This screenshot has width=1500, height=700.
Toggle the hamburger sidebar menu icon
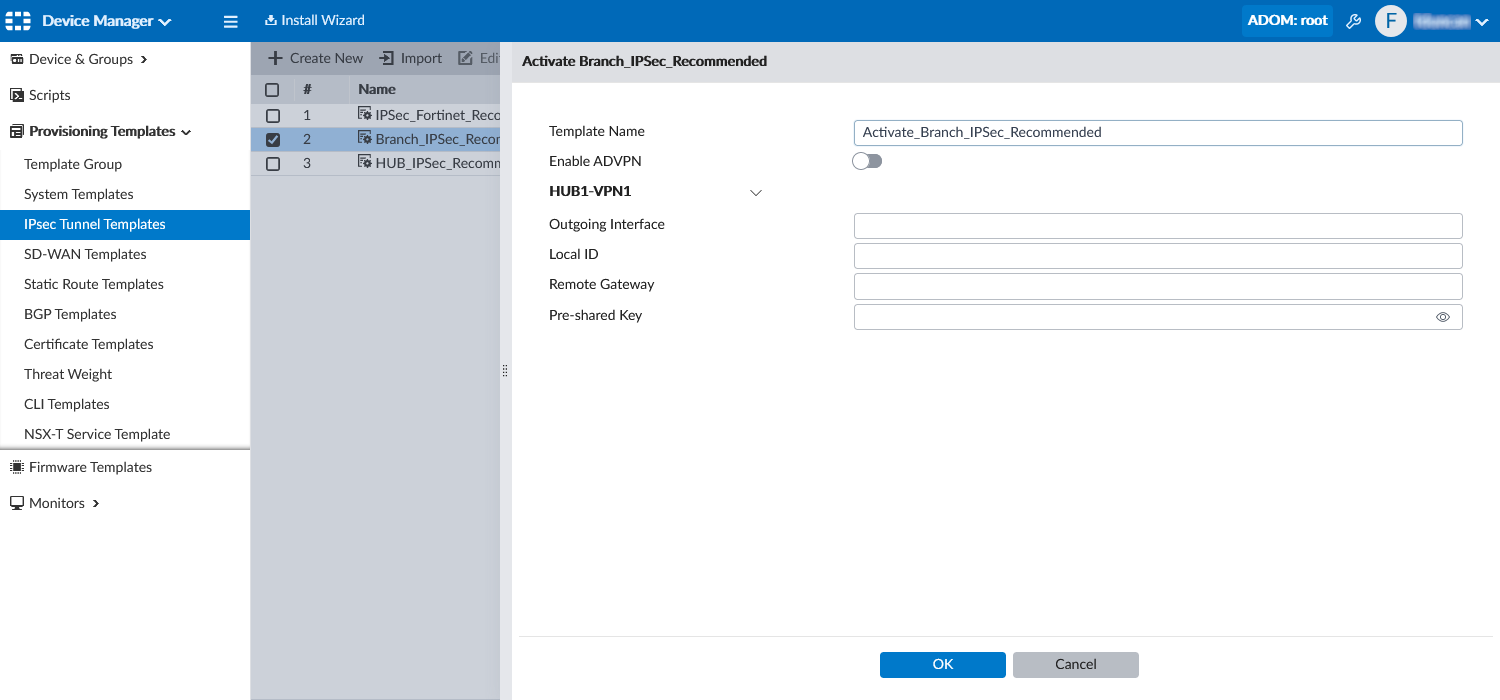(x=230, y=21)
